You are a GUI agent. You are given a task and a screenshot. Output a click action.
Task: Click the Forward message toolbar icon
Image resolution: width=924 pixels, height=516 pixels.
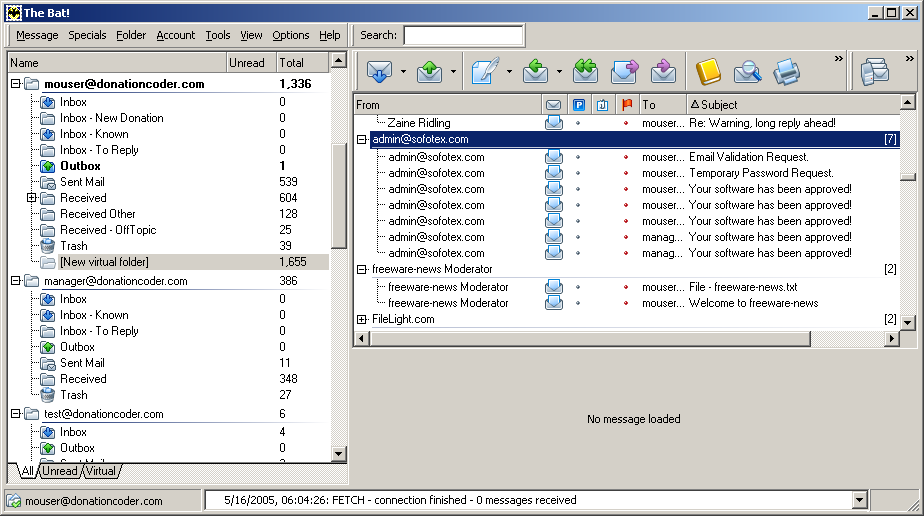pos(624,71)
